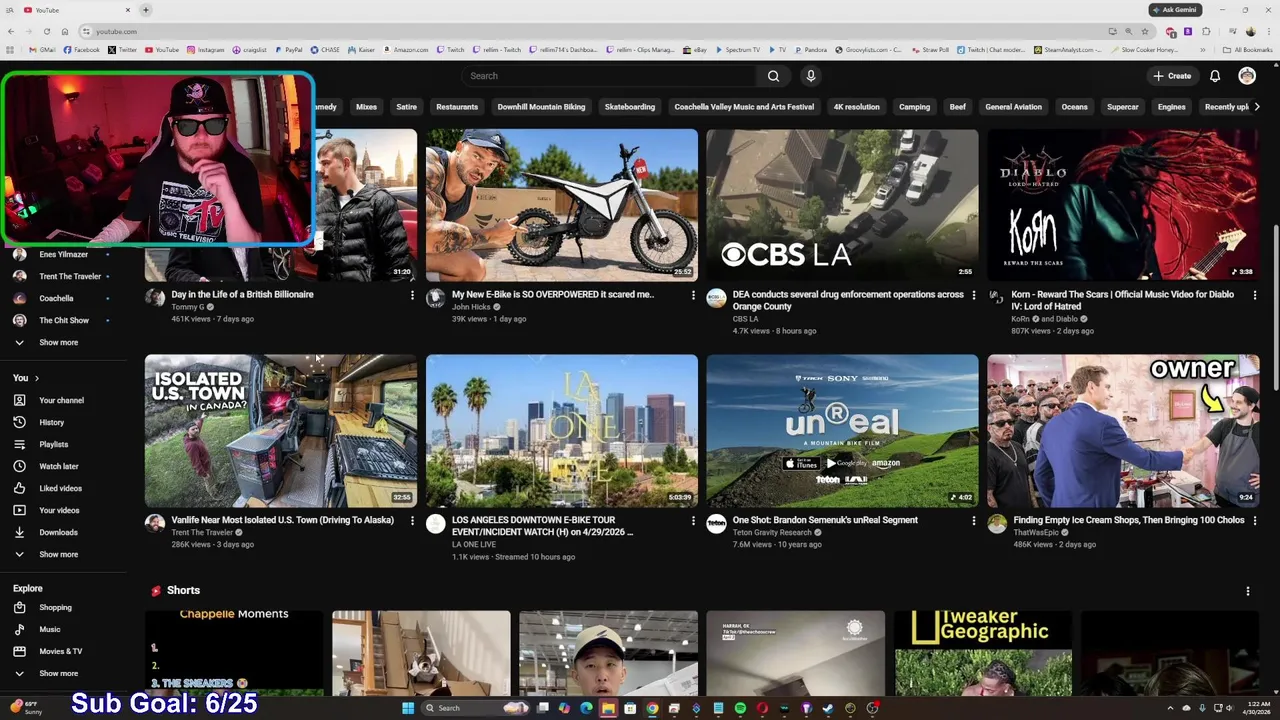Open All Bookmarks folder
The image size is (1280, 720).
click(1248, 50)
